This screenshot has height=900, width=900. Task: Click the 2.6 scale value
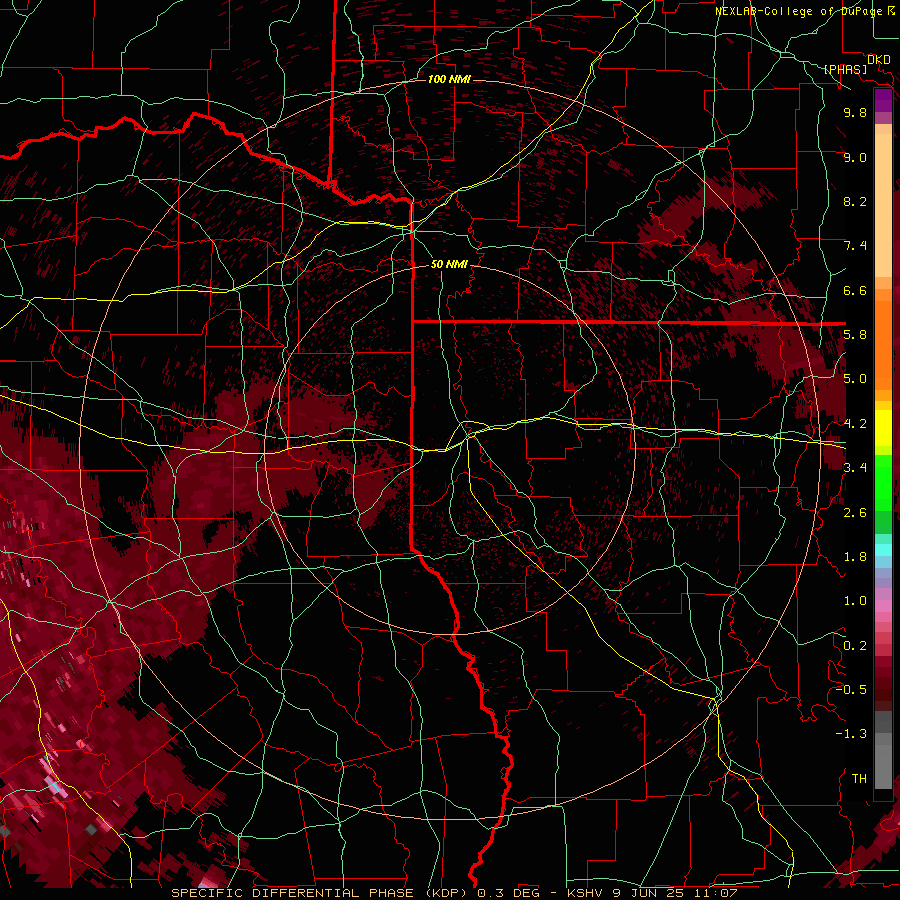point(855,512)
